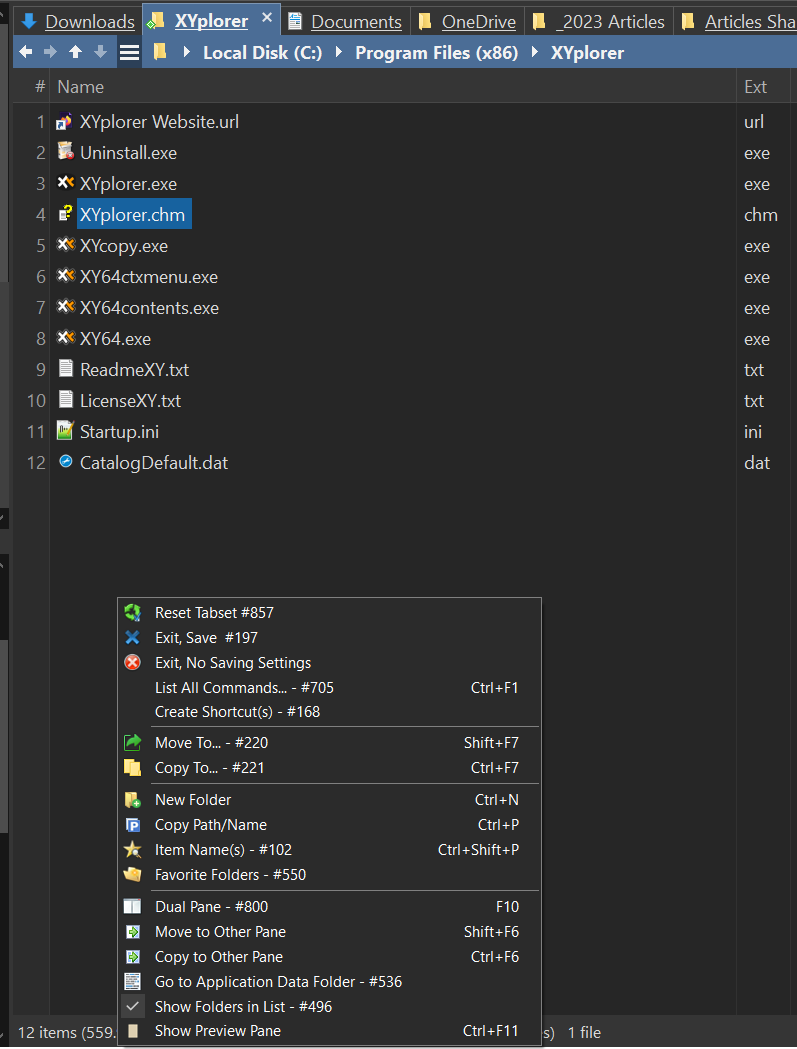Click the 1 file status bar text
Image resolution: width=797 pixels, height=1049 pixels.
pos(584,1032)
